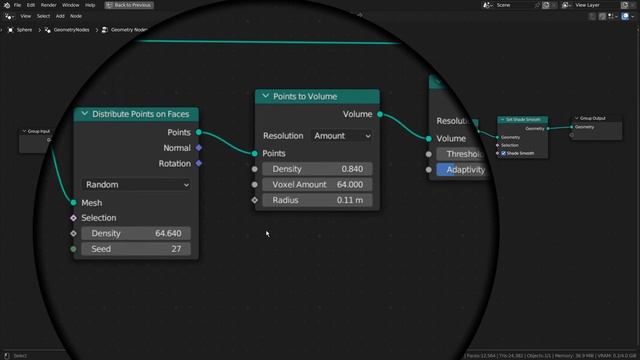Viewport: 640px width, 360px height.
Task: Open the node editor Node menu
Action: 76,16
